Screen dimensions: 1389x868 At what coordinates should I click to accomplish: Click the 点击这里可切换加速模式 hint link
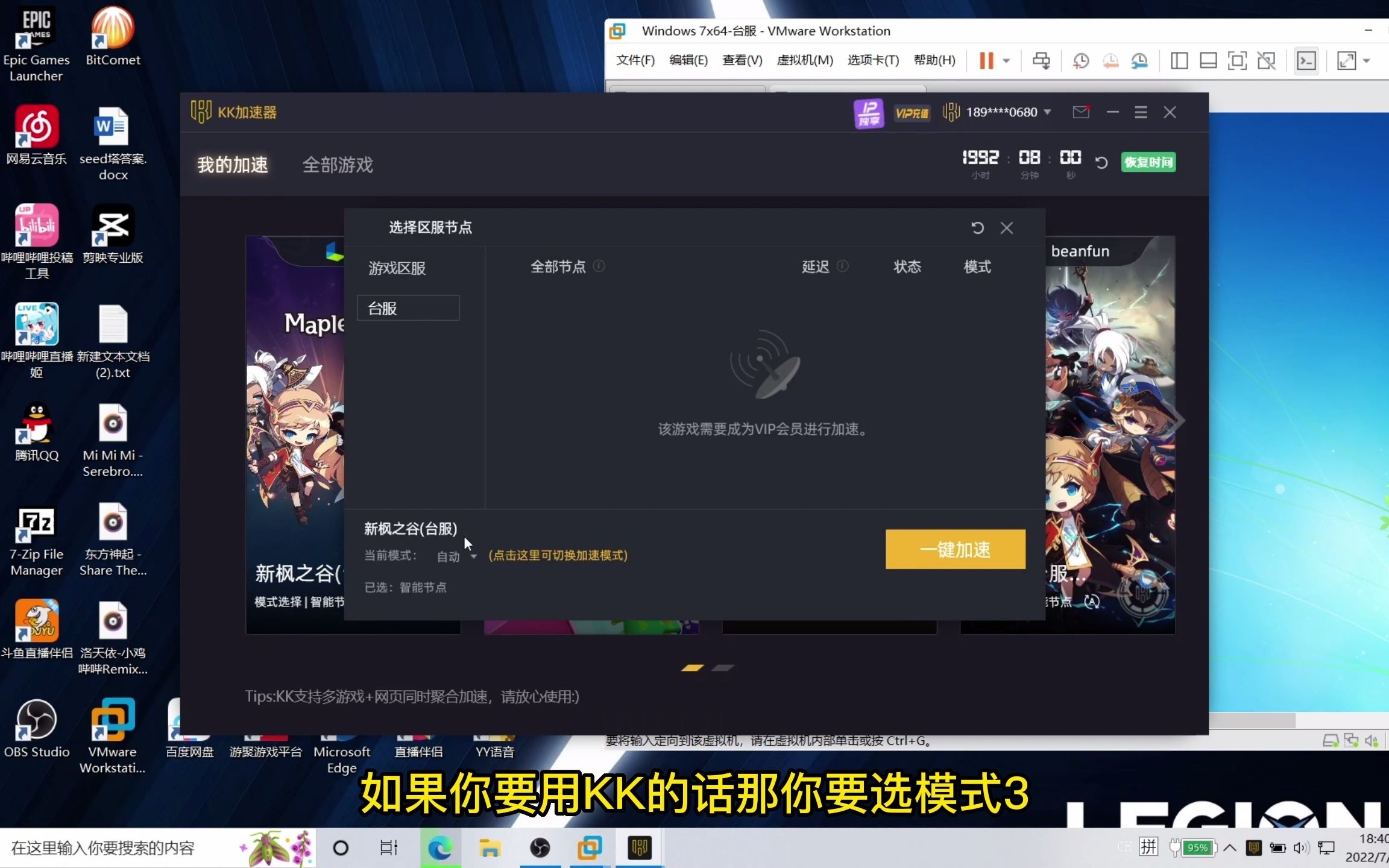coord(558,555)
